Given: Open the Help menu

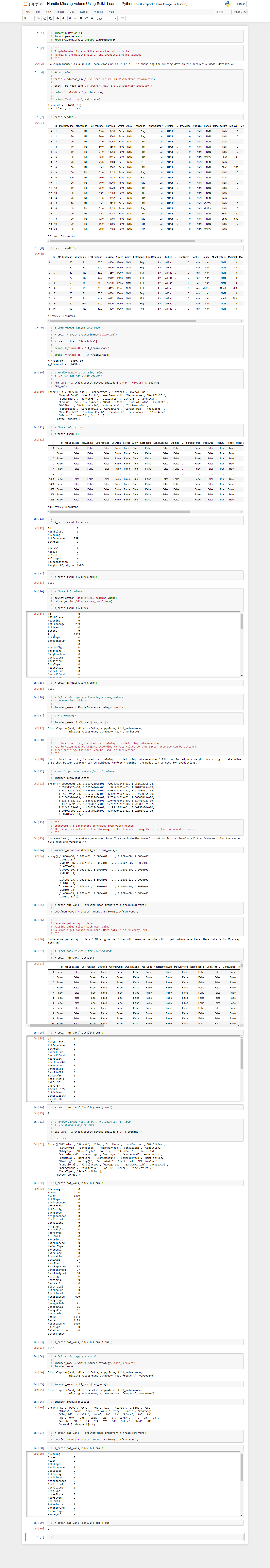Looking at the screenshot, I should (111, 11).
